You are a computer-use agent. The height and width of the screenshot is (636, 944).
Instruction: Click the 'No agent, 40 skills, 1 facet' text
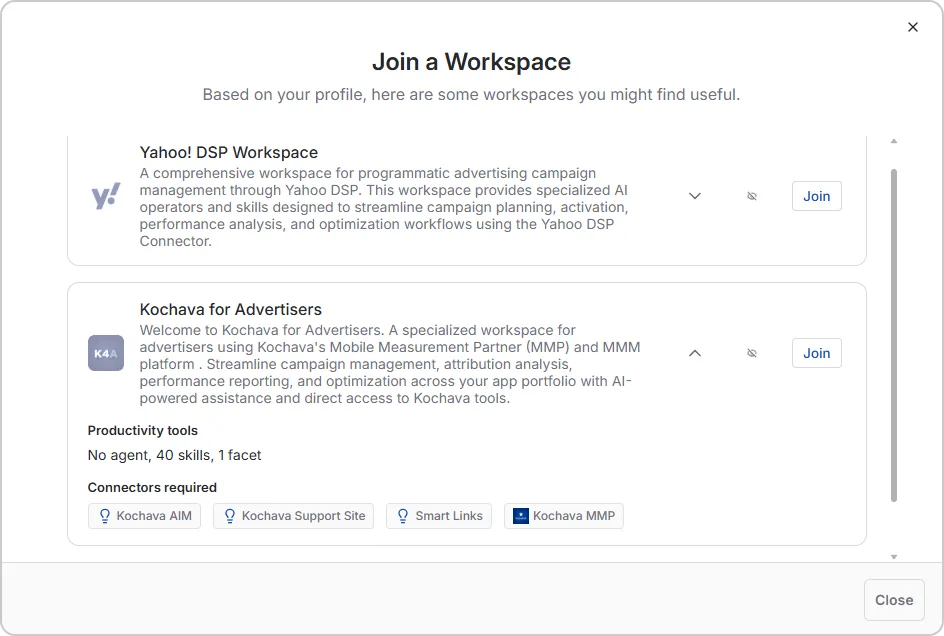tap(175, 455)
